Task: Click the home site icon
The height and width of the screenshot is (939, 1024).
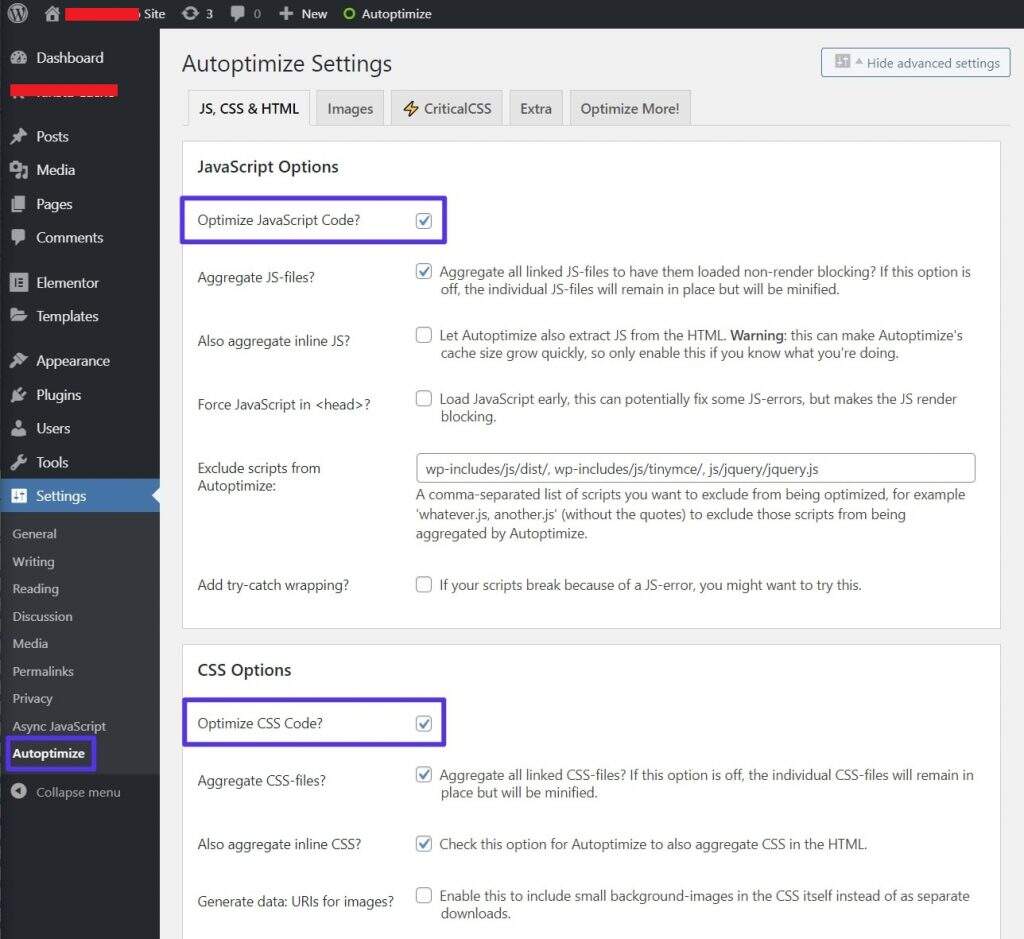Action: pyautogui.click(x=53, y=14)
